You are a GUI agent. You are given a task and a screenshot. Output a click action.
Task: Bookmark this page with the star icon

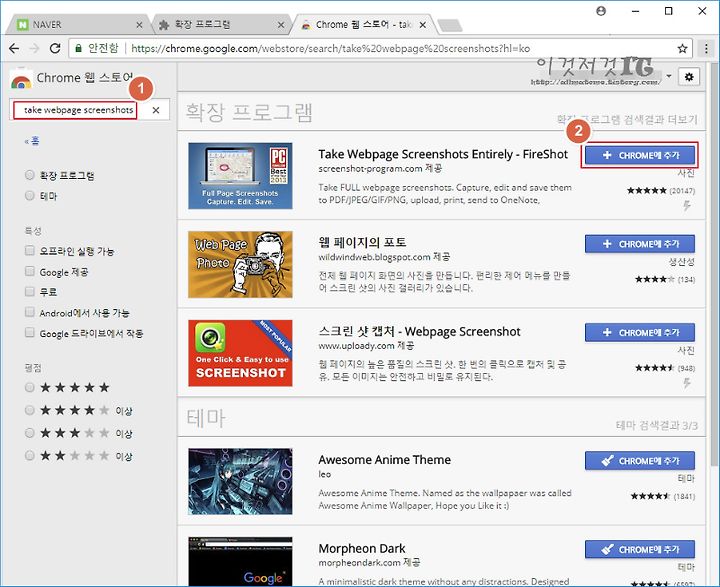(x=682, y=48)
